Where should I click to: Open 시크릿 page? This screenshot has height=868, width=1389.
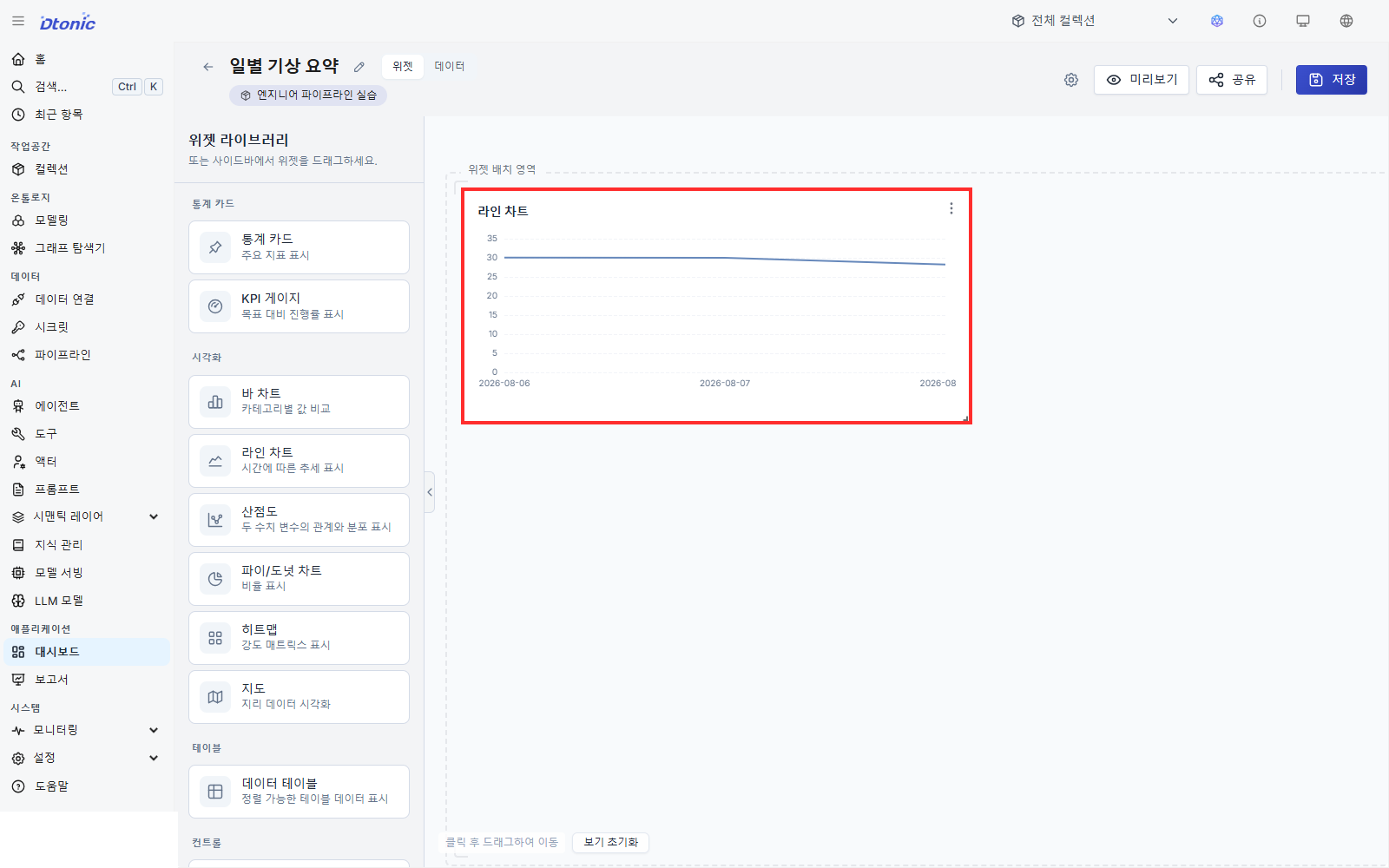(87, 327)
